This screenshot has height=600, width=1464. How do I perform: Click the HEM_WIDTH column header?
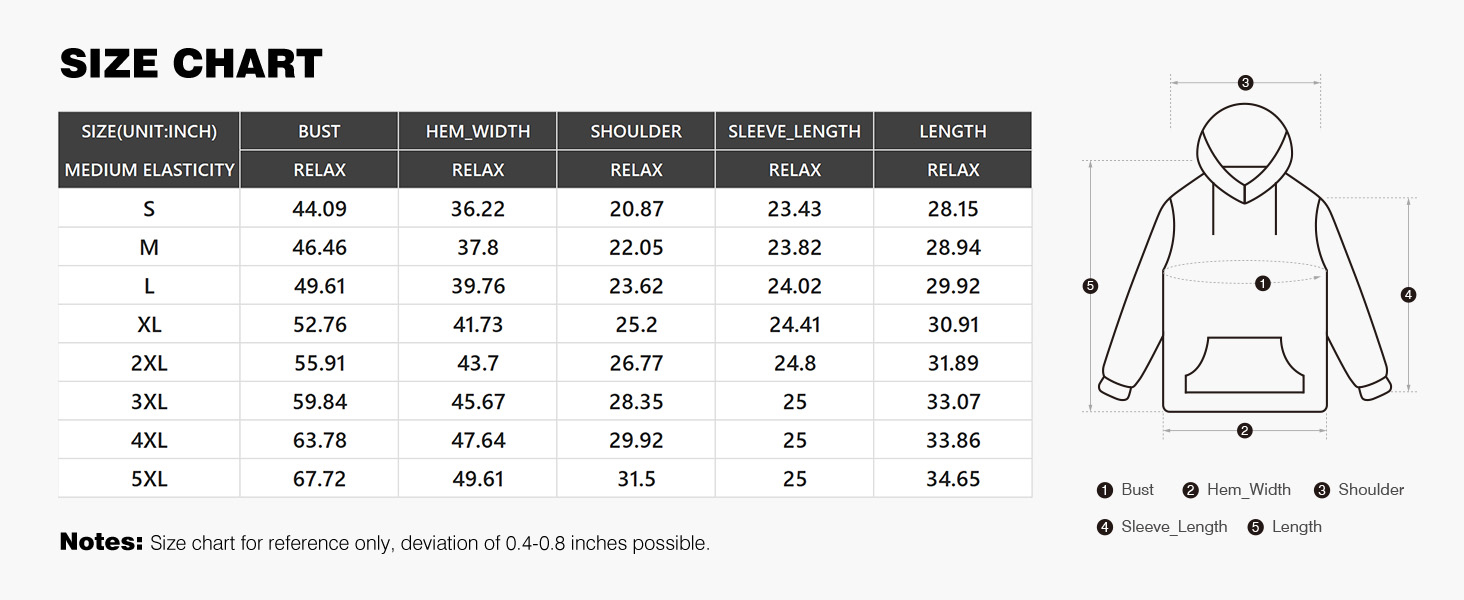pos(478,131)
